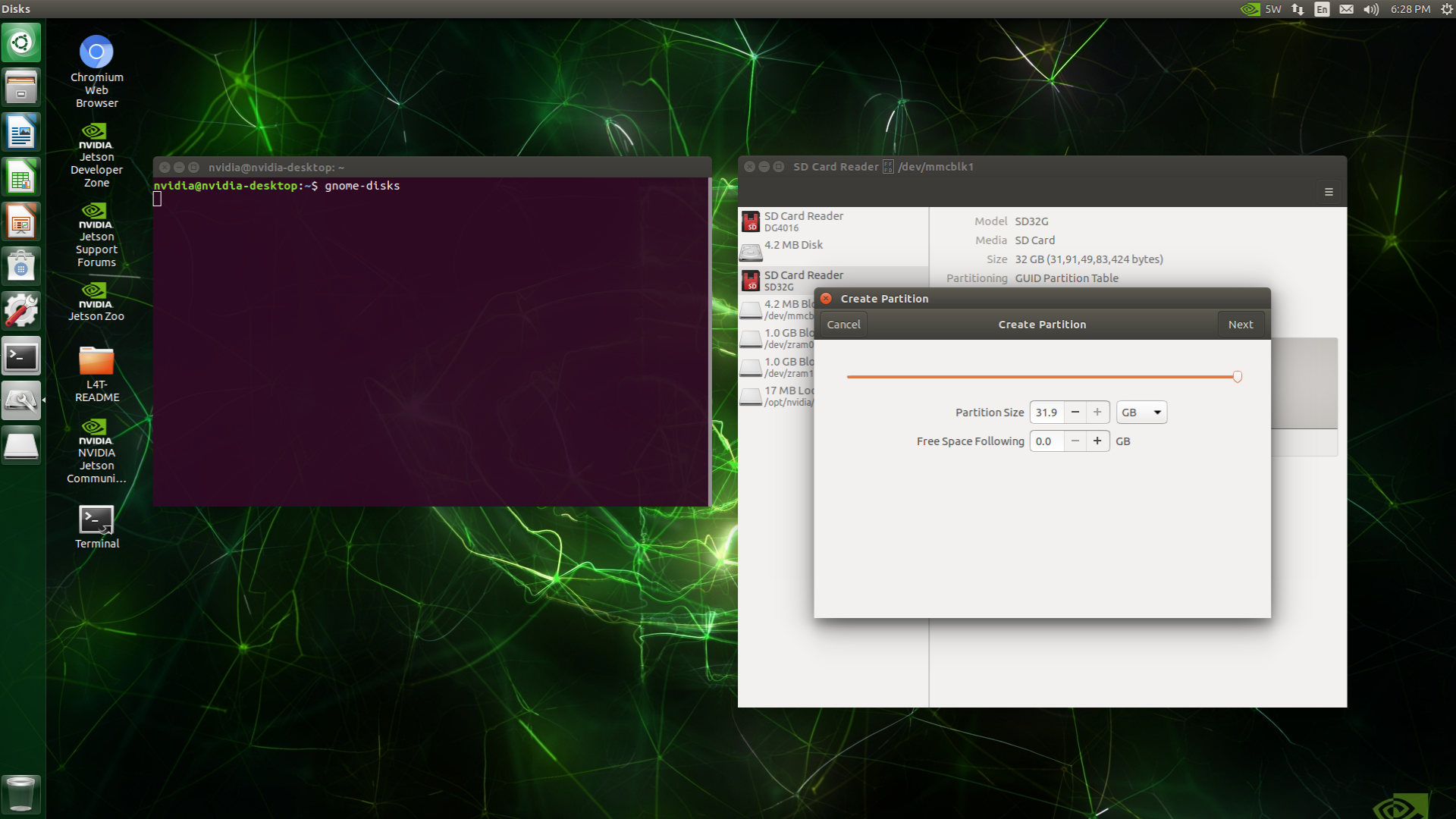The height and width of the screenshot is (819, 1456).
Task: Click the partition size slider handle
Action: [x=1238, y=377]
